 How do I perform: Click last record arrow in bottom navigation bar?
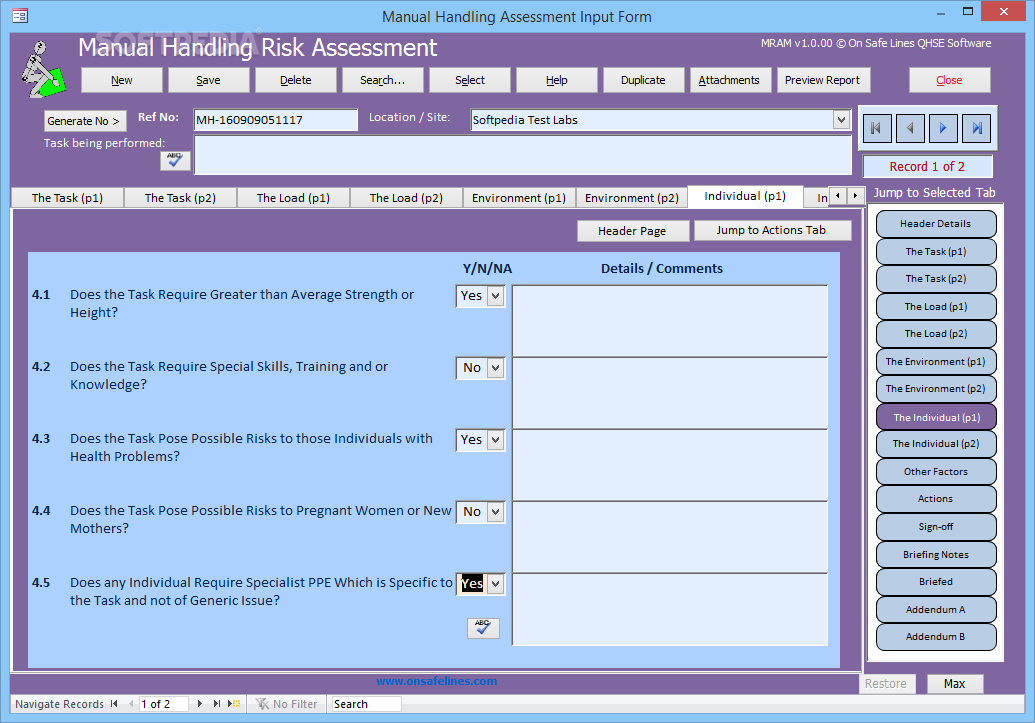pyautogui.click(x=217, y=704)
